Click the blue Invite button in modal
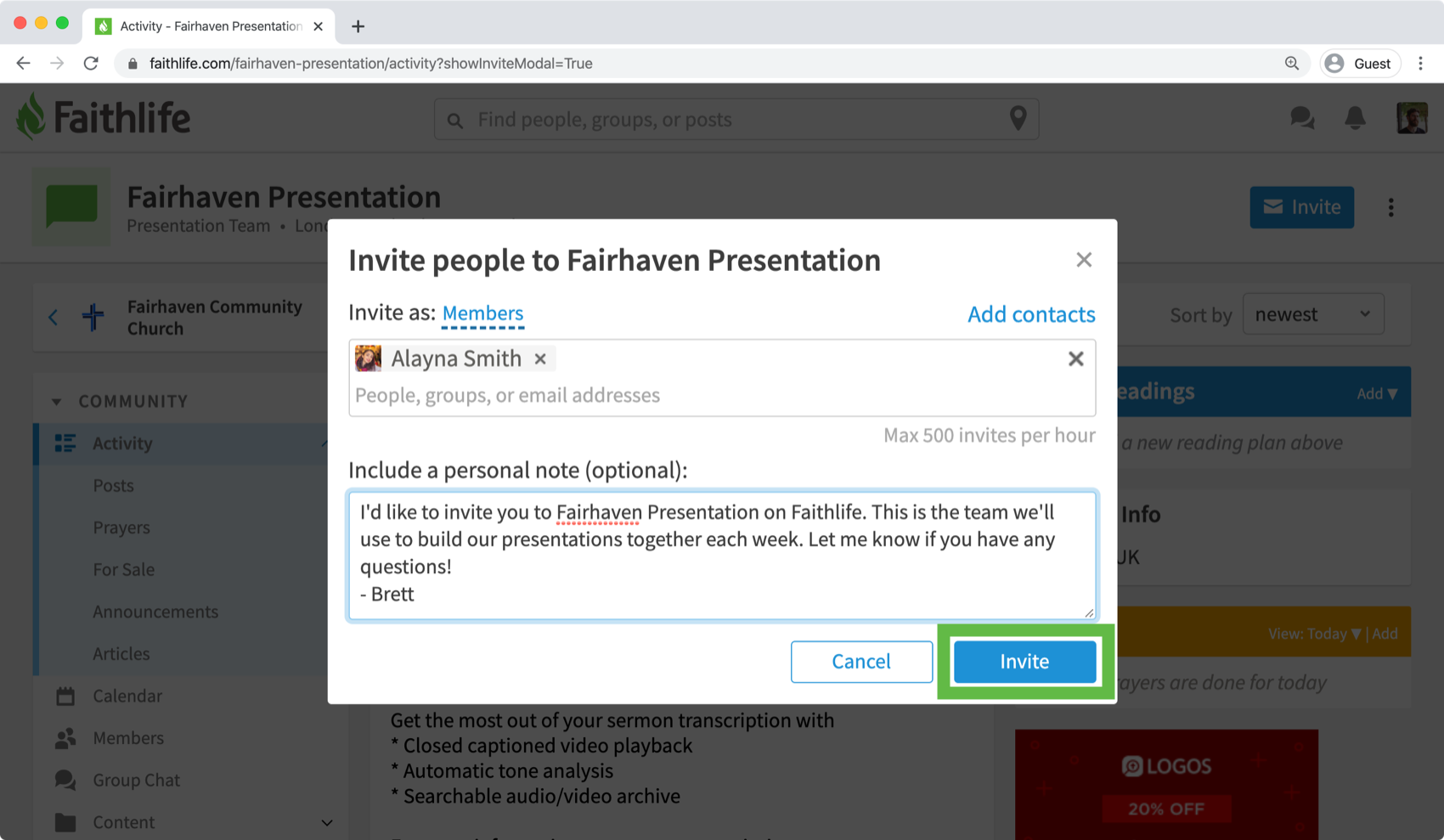 (1024, 662)
